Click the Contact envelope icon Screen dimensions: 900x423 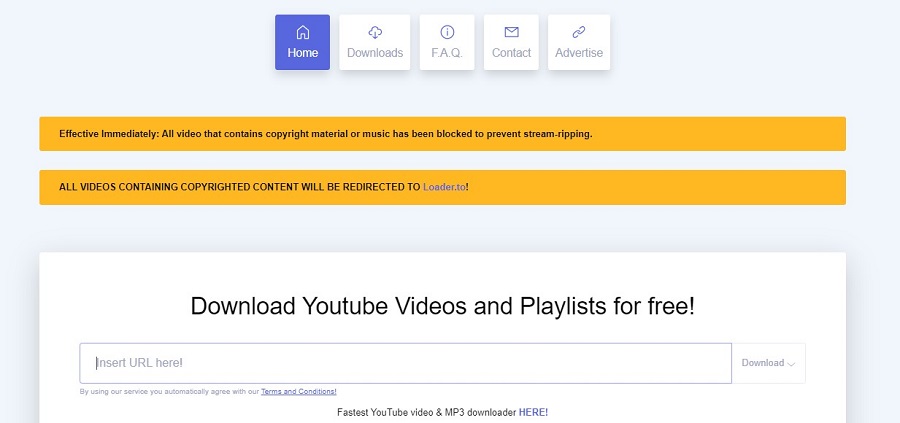(x=511, y=32)
